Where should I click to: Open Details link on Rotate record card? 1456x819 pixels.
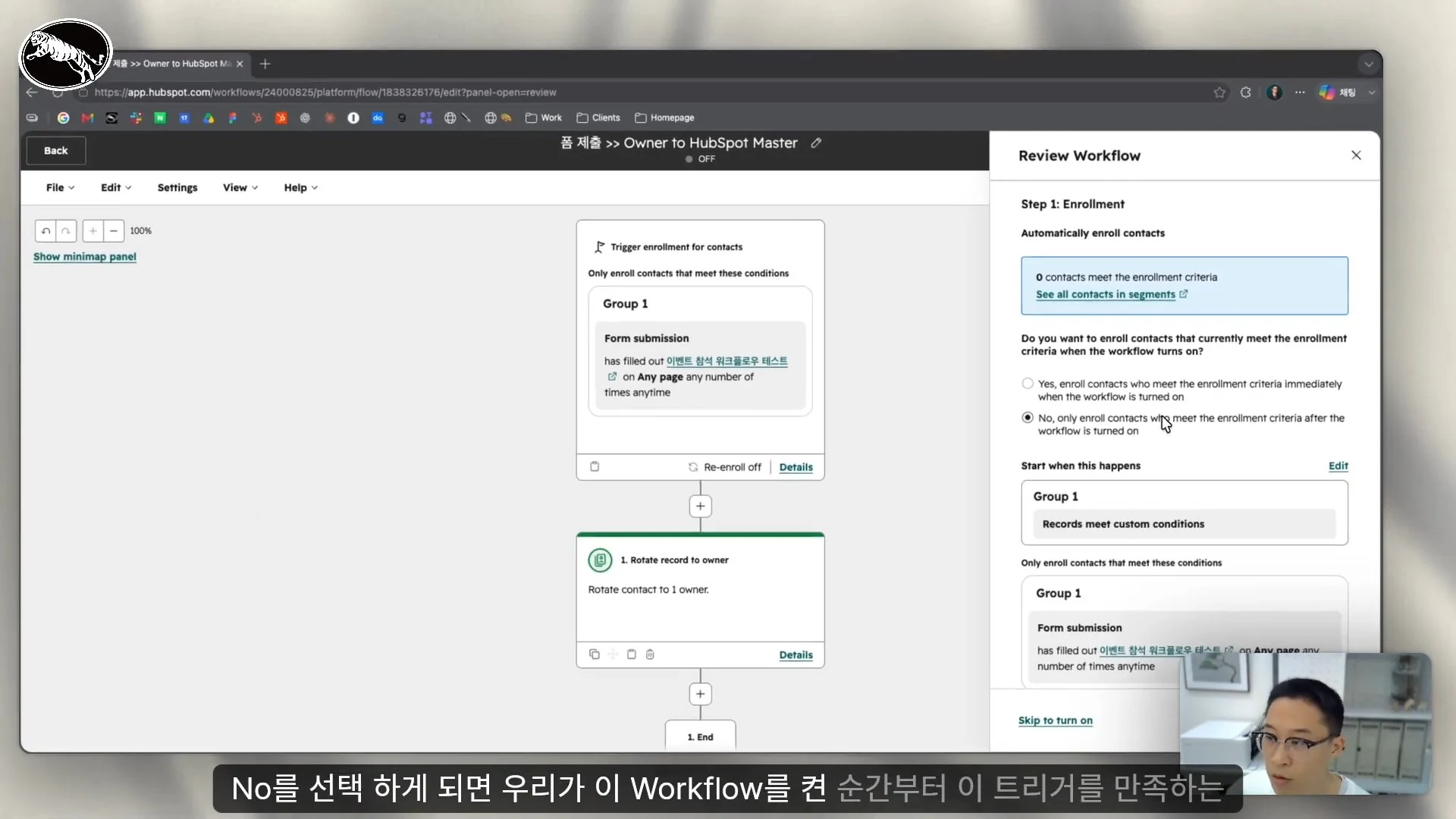[x=795, y=655]
